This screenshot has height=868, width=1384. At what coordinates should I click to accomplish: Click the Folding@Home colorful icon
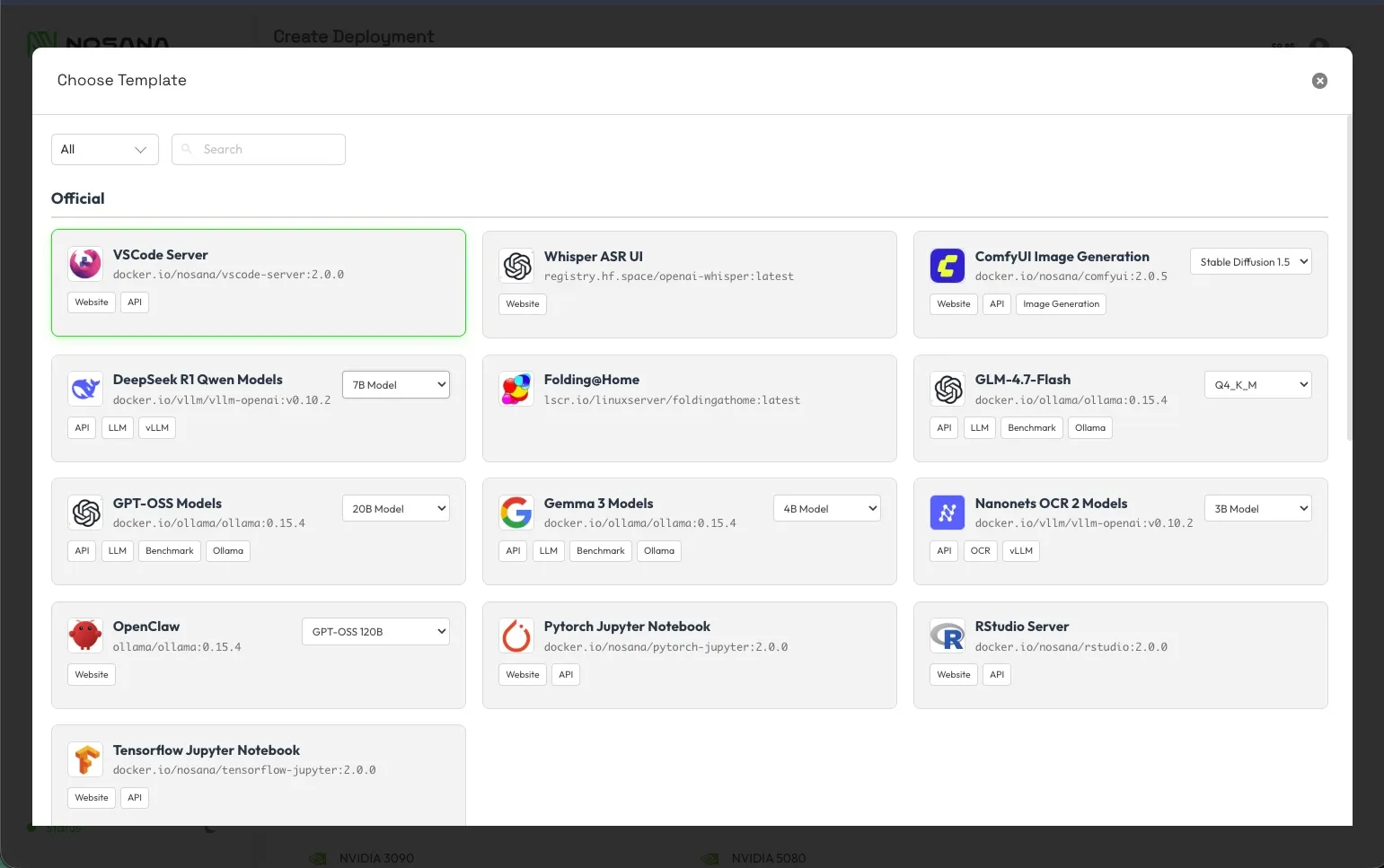click(x=516, y=389)
